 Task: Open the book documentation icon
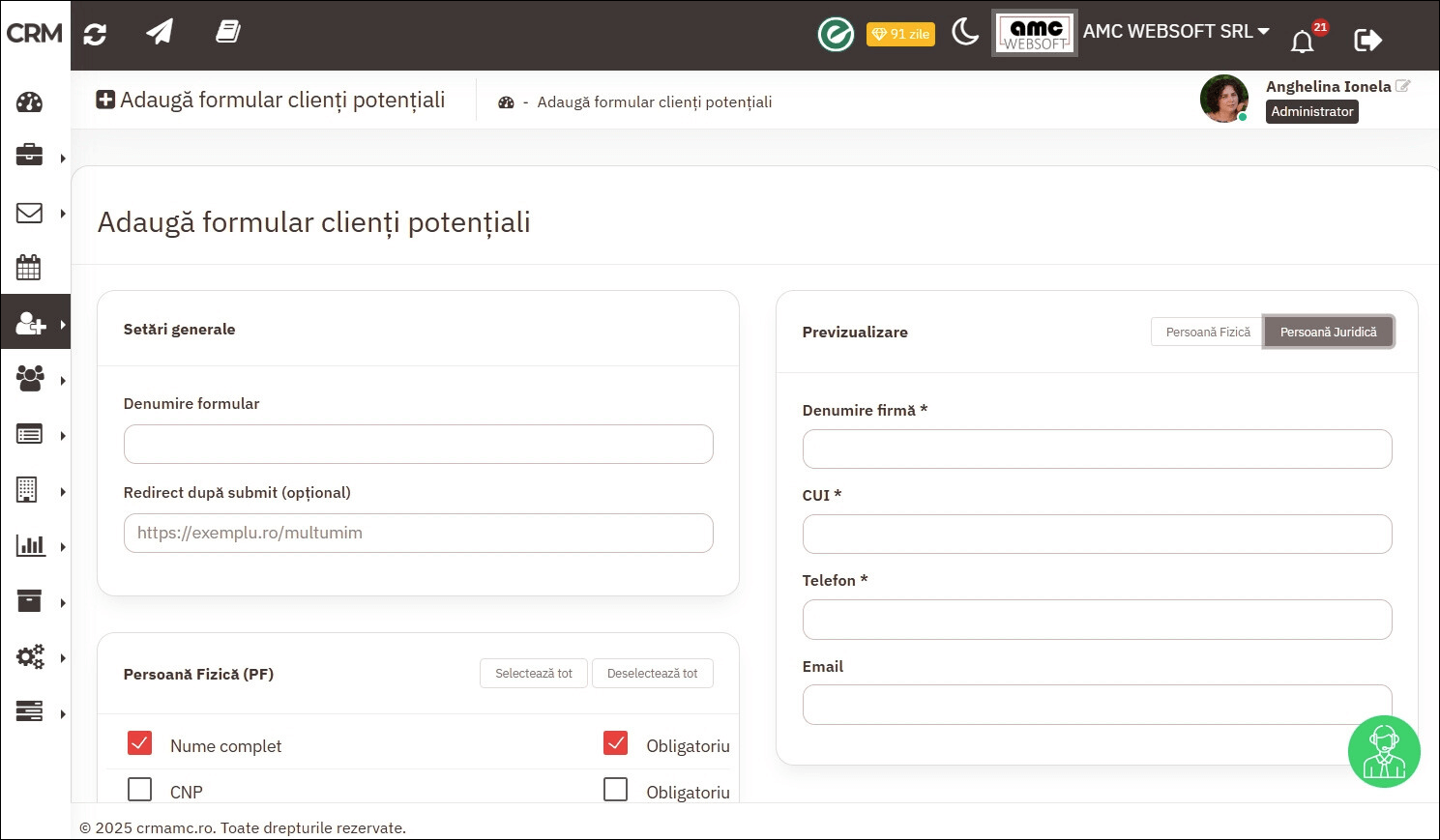coord(227,32)
